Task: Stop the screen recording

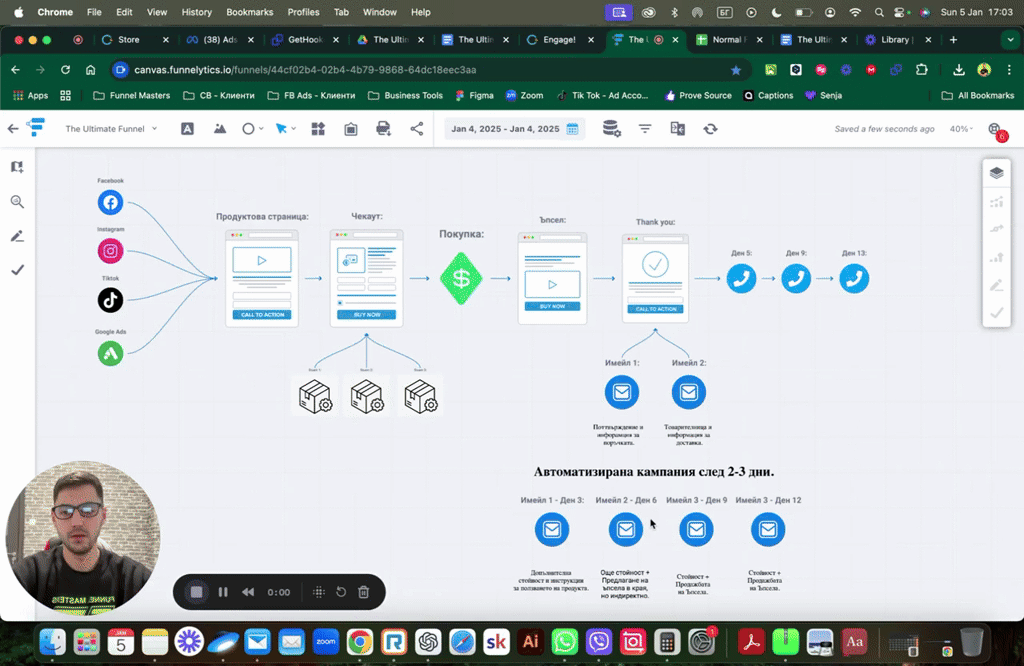Action: pyautogui.click(x=196, y=592)
